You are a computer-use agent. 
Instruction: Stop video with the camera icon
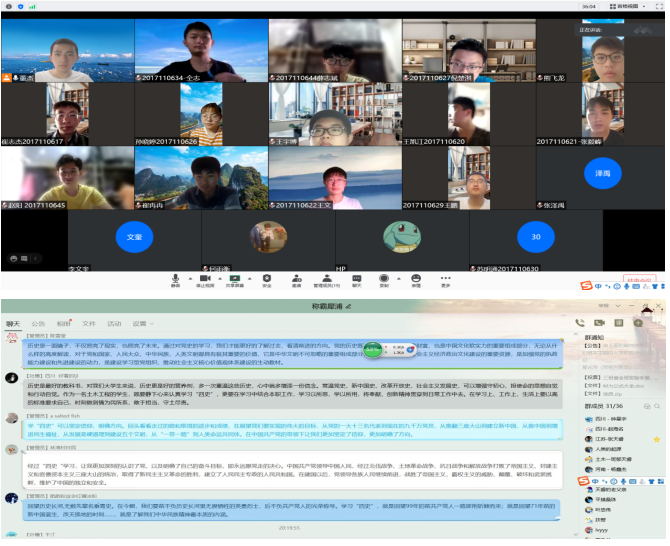coord(205,278)
